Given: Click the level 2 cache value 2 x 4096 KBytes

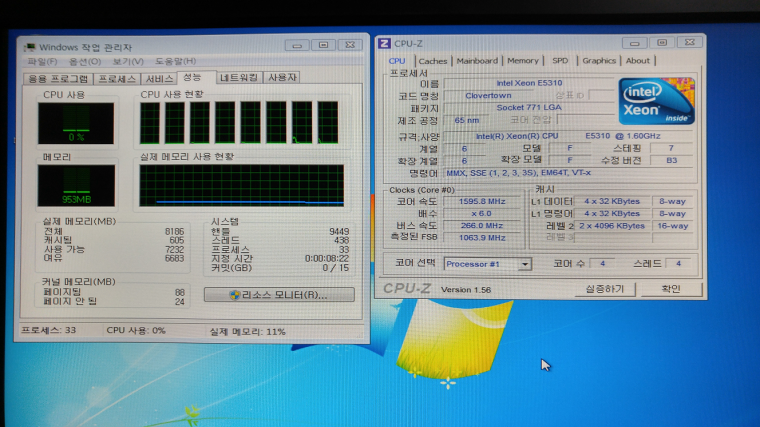Looking at the screenshot, I should click(x=612, y=226).
